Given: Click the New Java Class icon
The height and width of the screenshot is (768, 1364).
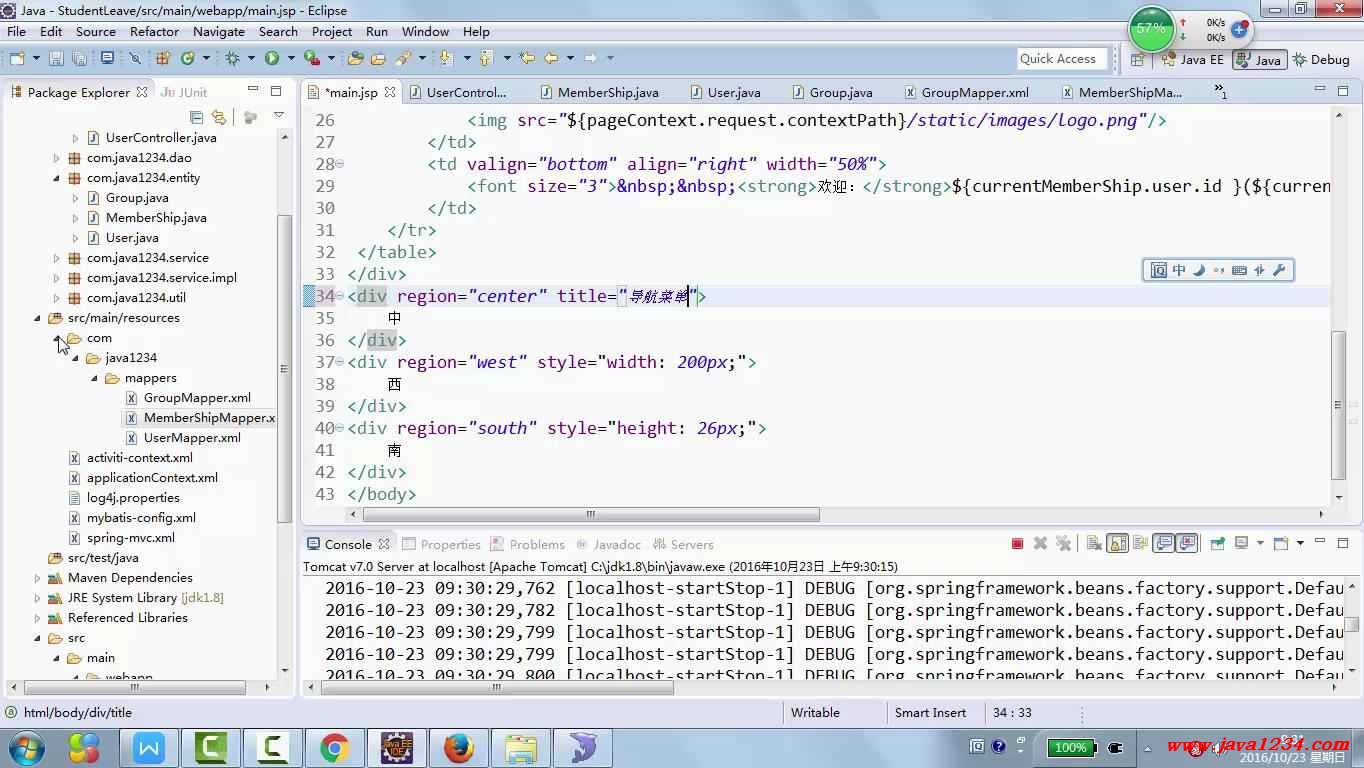Looking at the screenshot, I should pyautogui.click(x=187, y=59).
